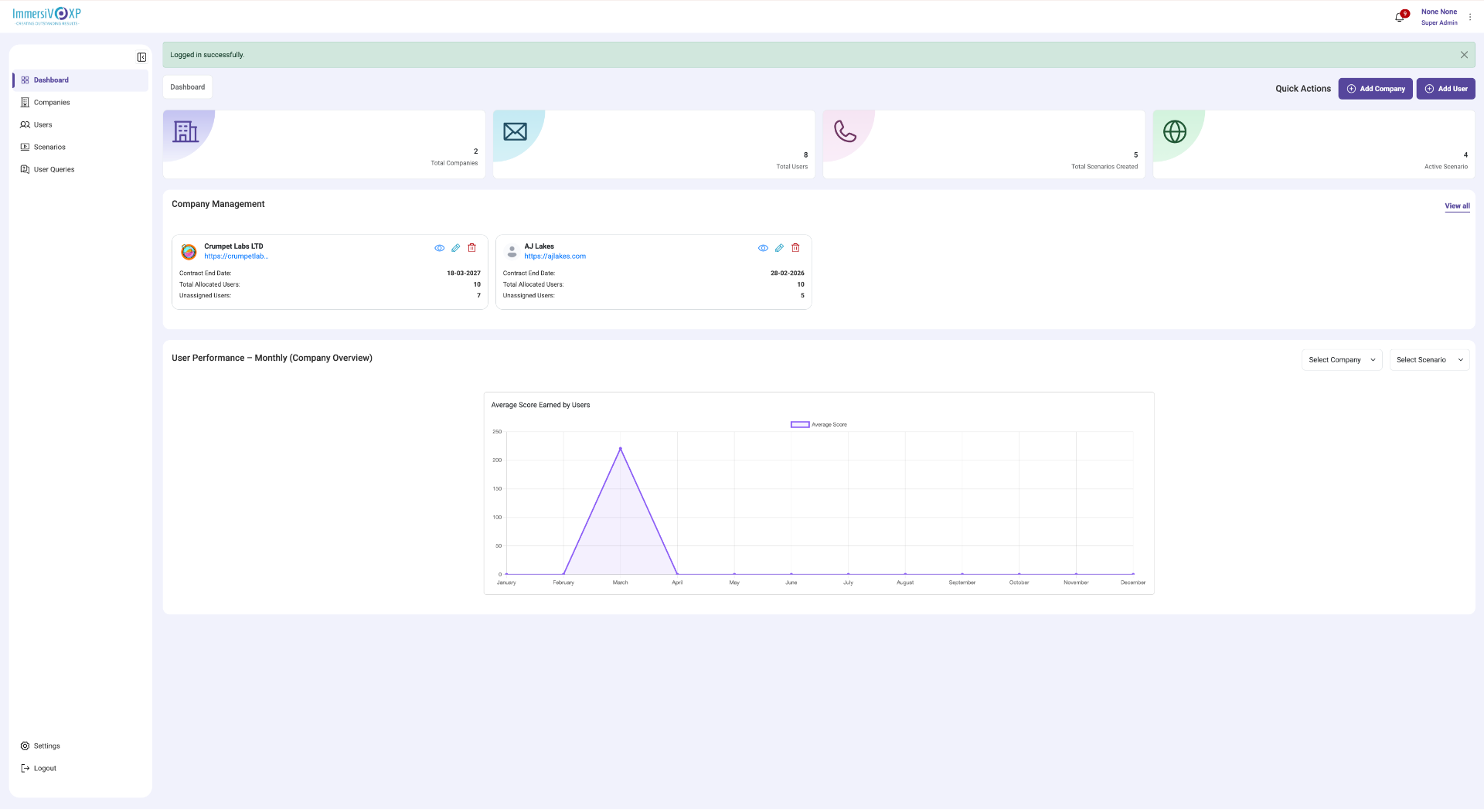
Task: Open the Select Scenario dropdown
Action: (1429, 359)
